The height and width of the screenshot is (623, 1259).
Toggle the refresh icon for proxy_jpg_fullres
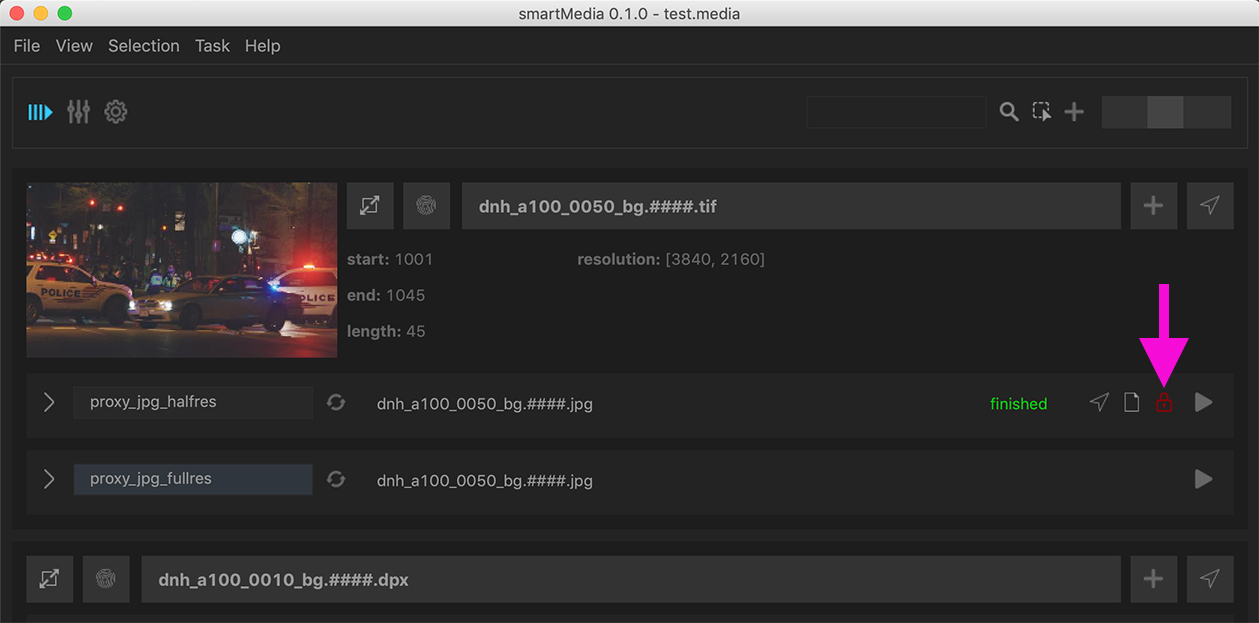336,479
